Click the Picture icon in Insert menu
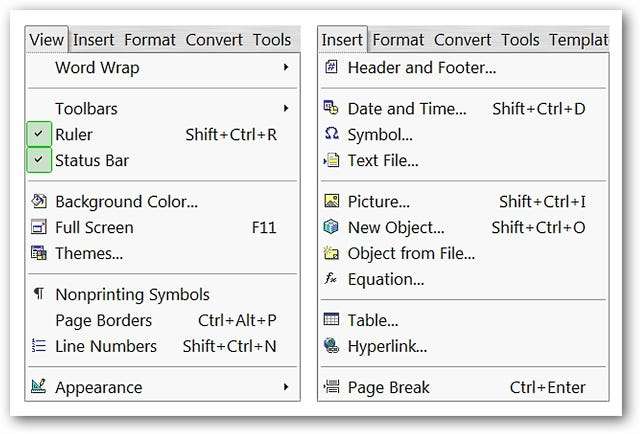Screen dimensions: 640x434 click(332, 201)
